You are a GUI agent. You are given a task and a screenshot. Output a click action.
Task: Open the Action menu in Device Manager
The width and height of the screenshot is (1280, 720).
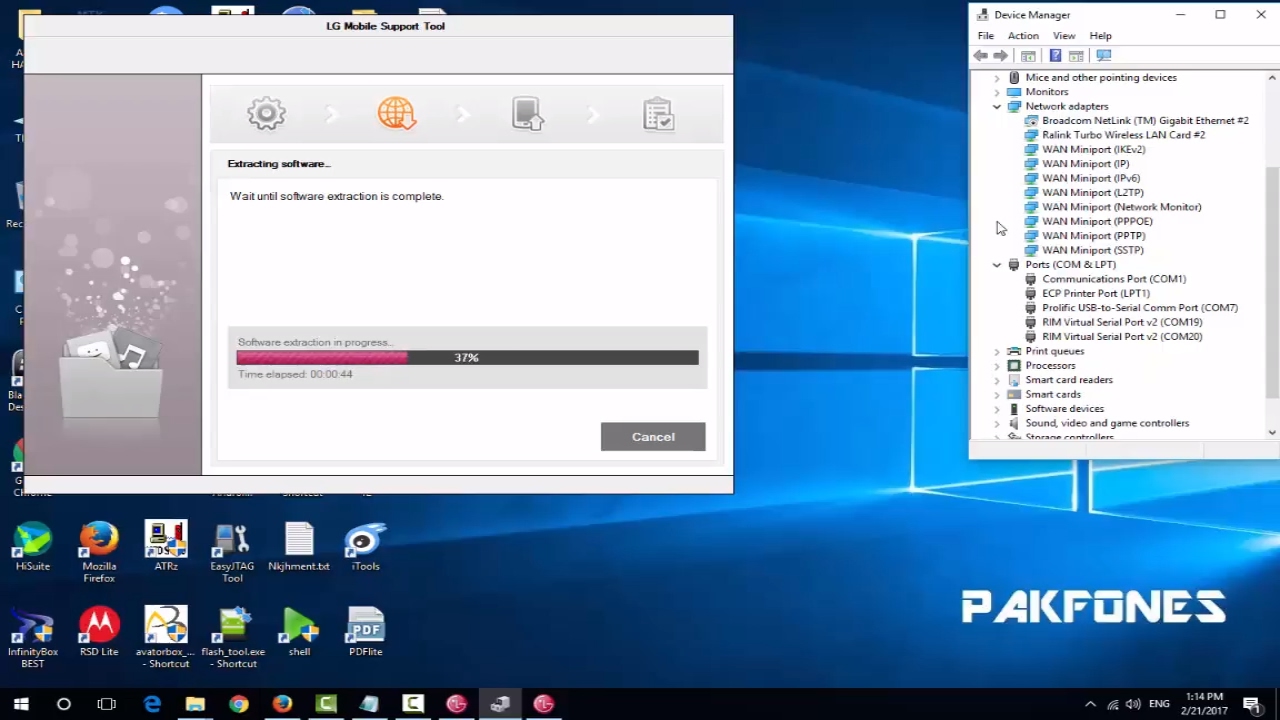tap(1023, 36)
